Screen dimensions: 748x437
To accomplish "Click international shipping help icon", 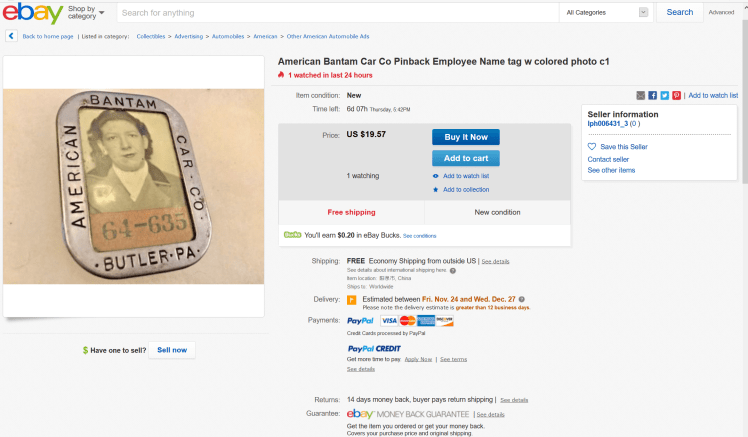I will click(x=453, y=270).
